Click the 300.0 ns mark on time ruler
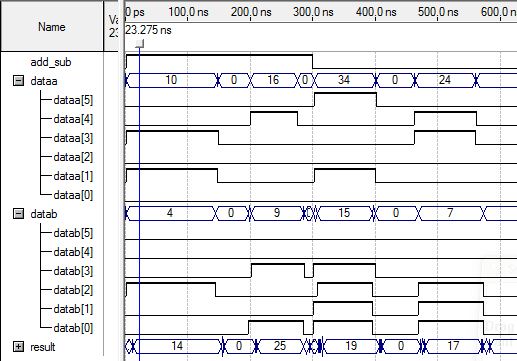The image size is (517, 361). click(313, 12)
